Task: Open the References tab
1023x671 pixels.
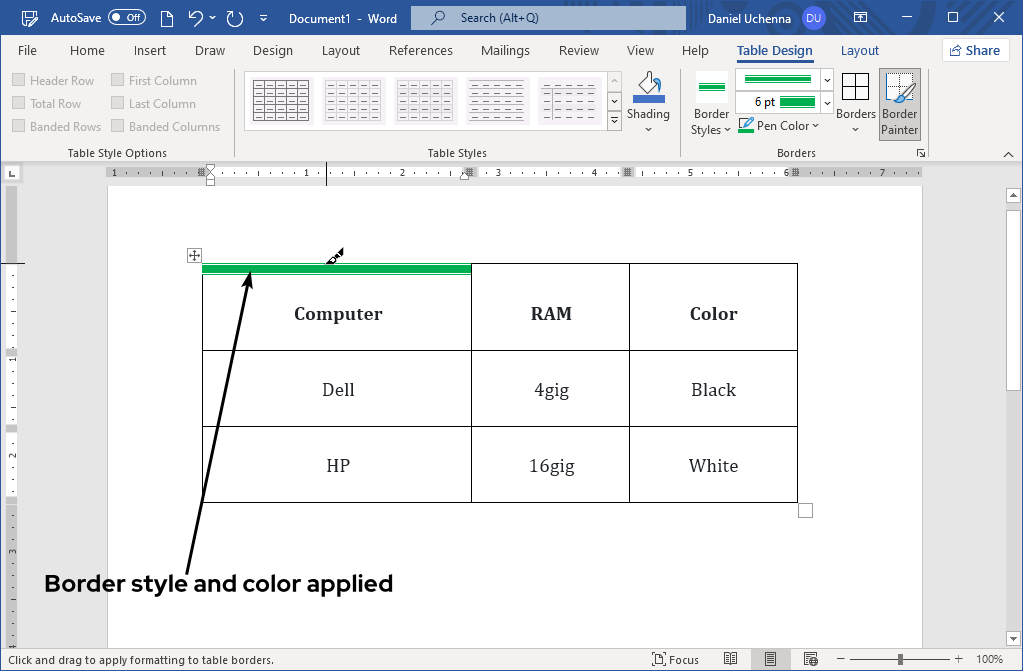Action: click(420, 51)
